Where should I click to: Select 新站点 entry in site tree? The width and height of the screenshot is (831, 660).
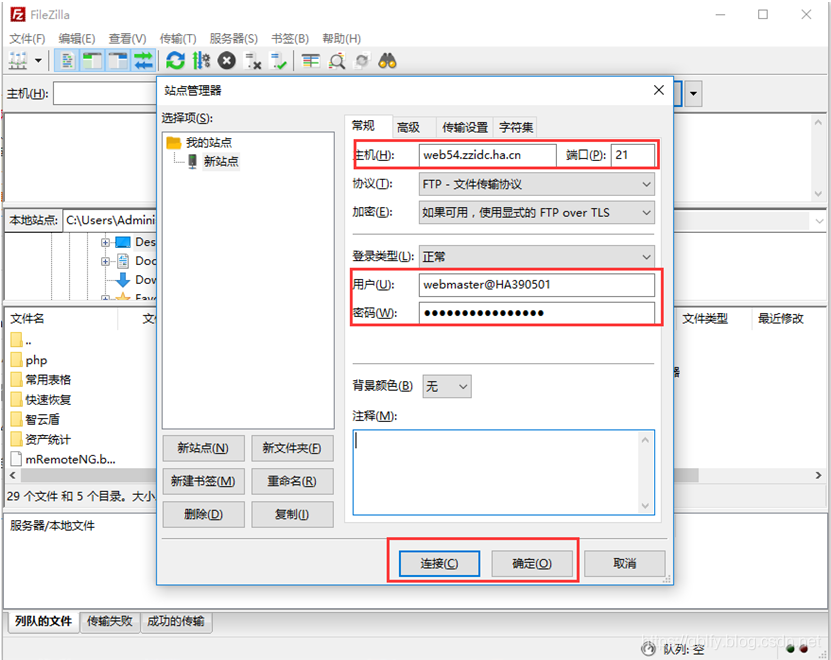click(x=221, y=161)
